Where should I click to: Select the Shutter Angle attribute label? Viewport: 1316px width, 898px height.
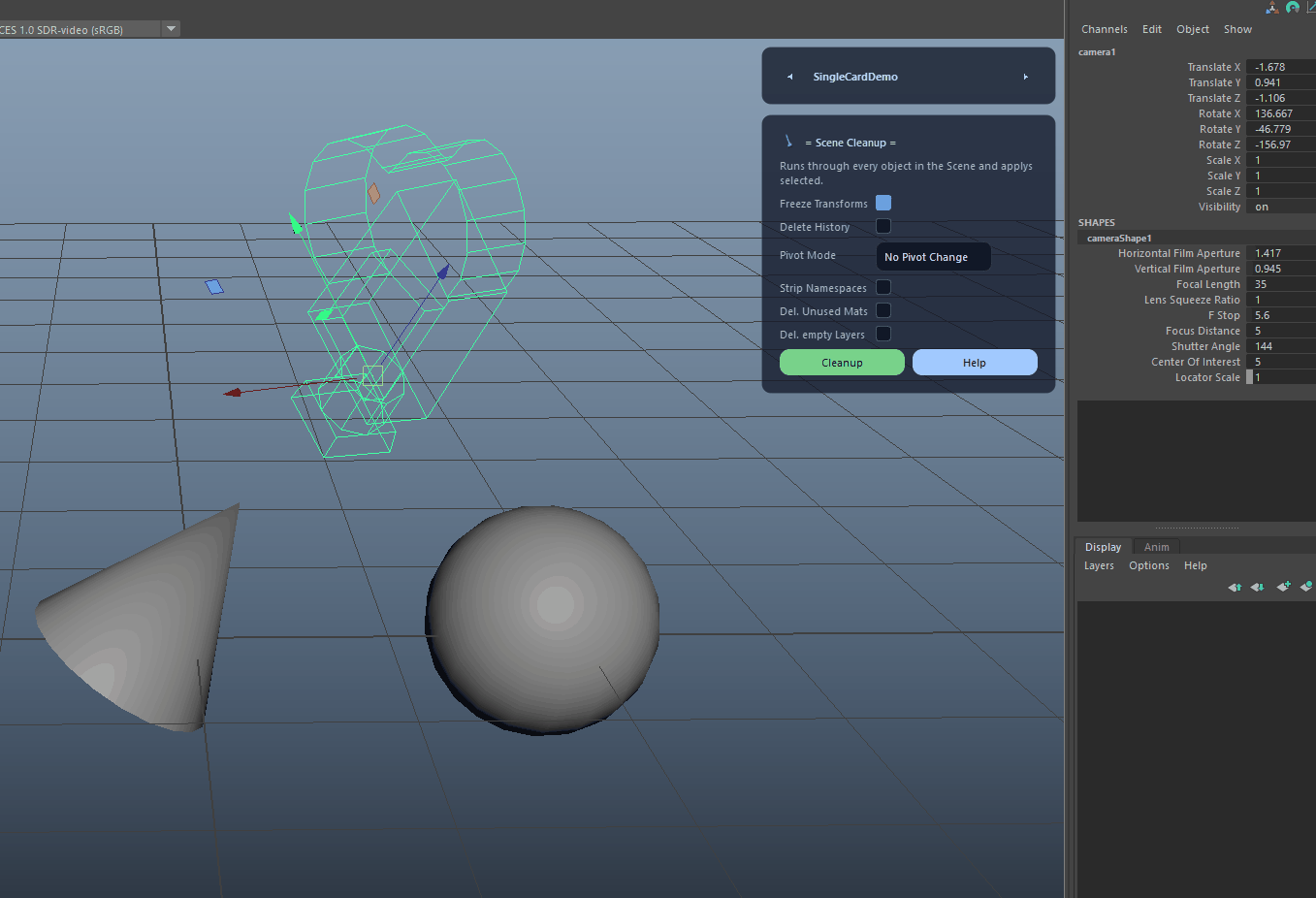(x=1205, y=346)
